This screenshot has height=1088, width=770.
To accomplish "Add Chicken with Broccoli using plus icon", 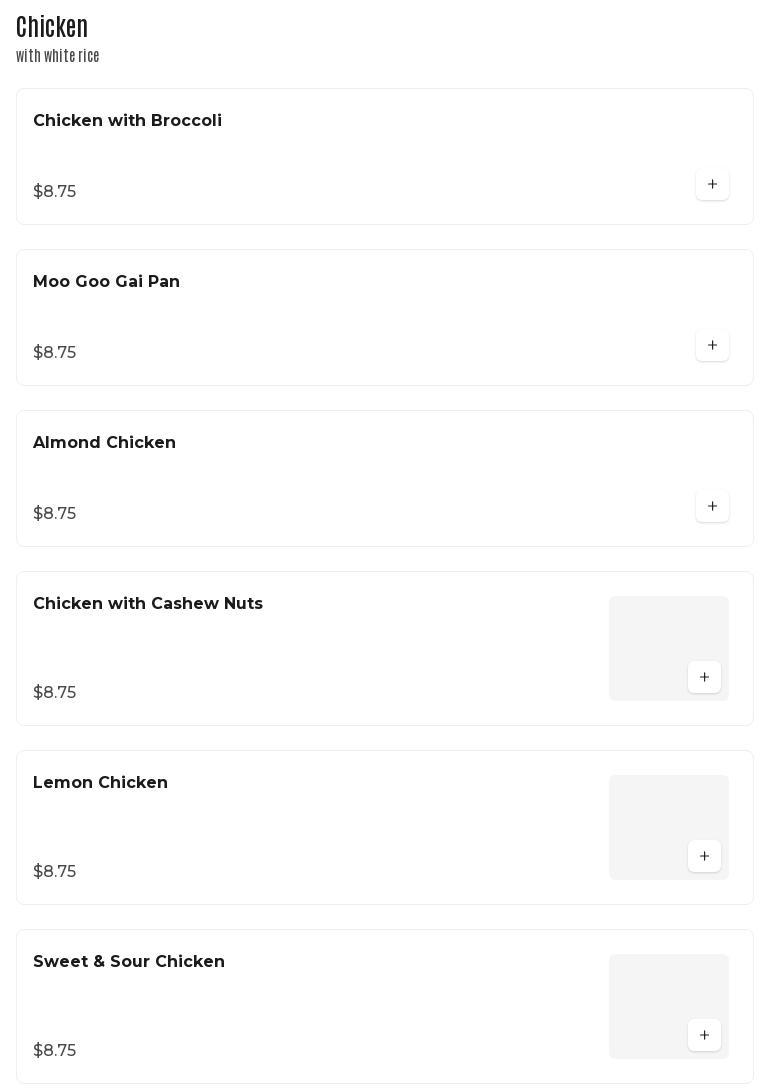I will pos(712,184).
